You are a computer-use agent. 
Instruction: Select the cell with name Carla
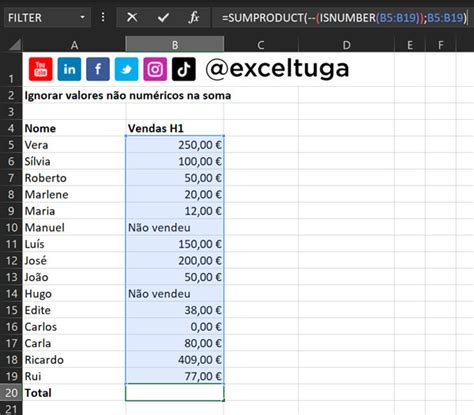click(74, 343)
